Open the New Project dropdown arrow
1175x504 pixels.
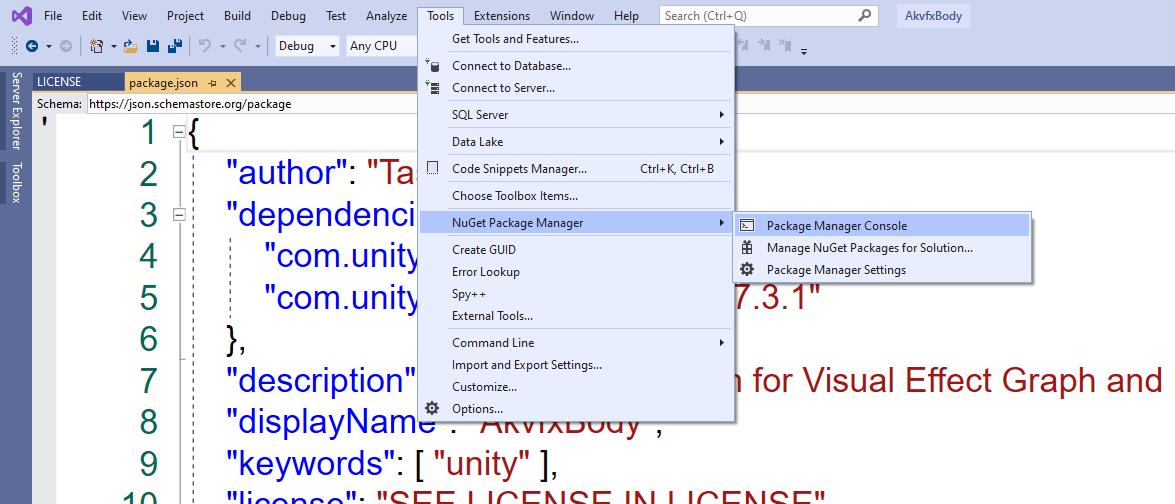pyautogui.click(x=114, y=46)
